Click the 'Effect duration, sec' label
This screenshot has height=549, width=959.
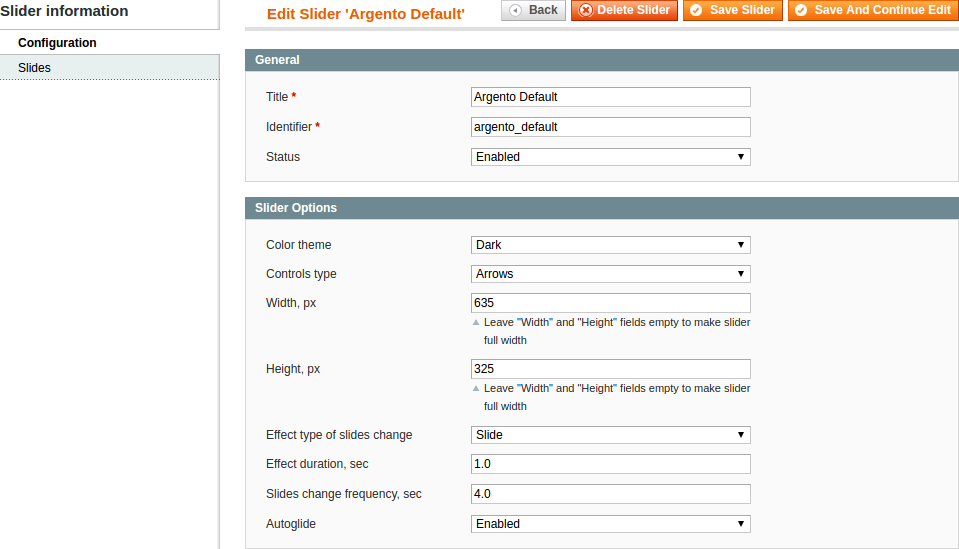coord(317,464)
